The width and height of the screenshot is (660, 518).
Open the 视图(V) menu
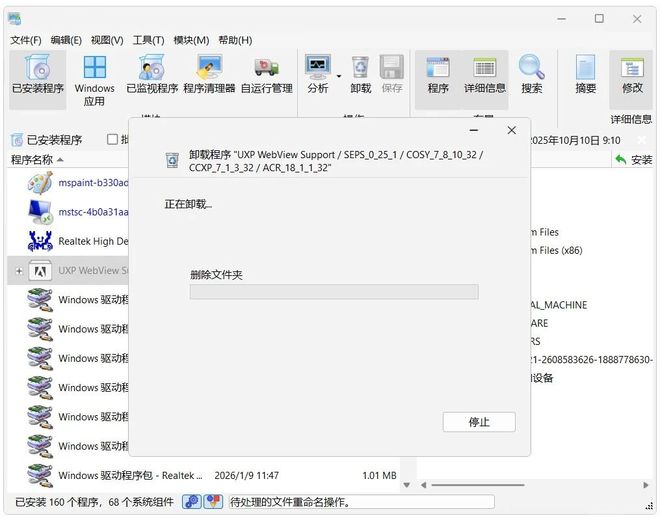tap(107, 40)
